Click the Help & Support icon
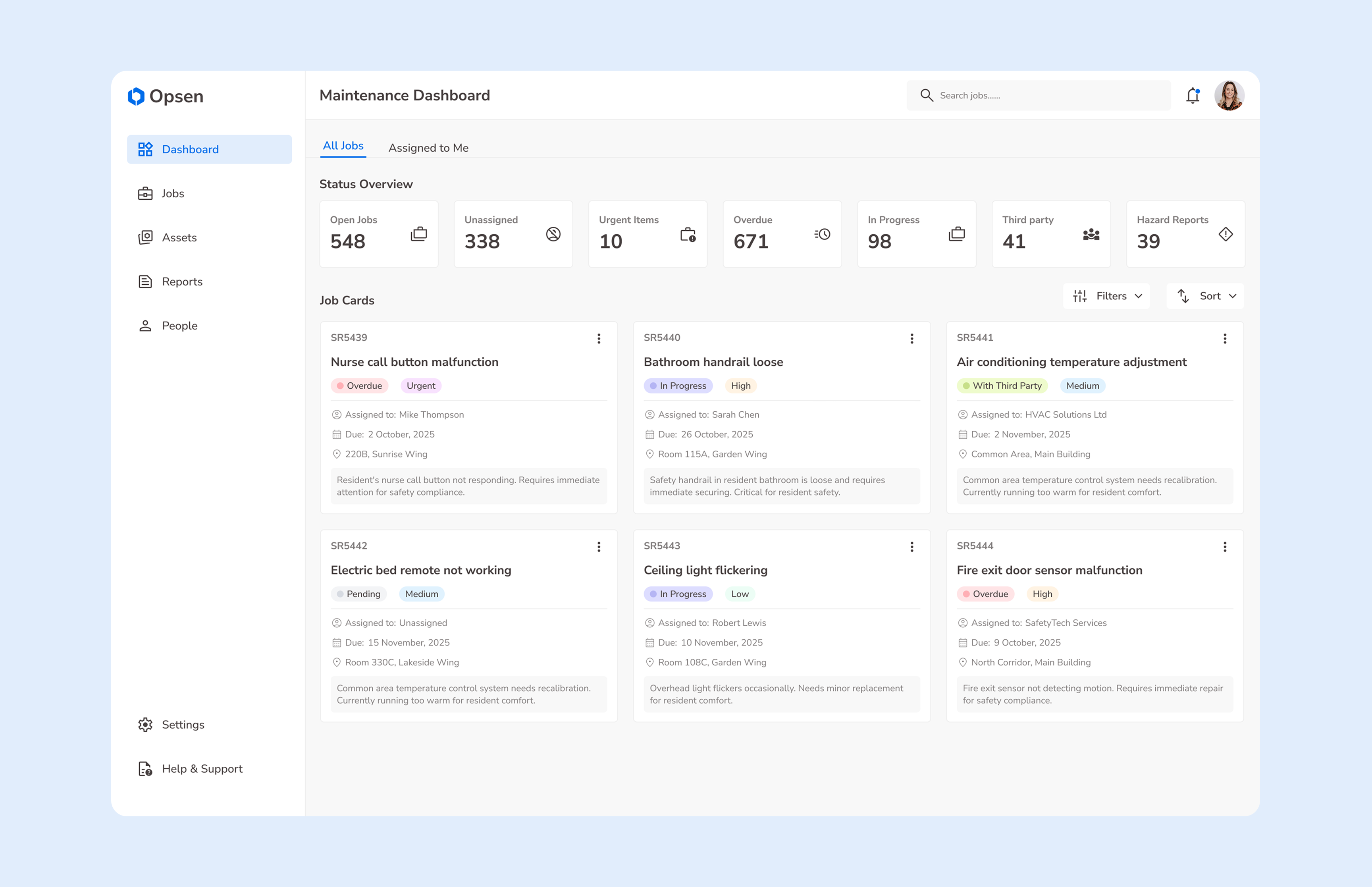The image size is (1372, 887). coord(145,768)
